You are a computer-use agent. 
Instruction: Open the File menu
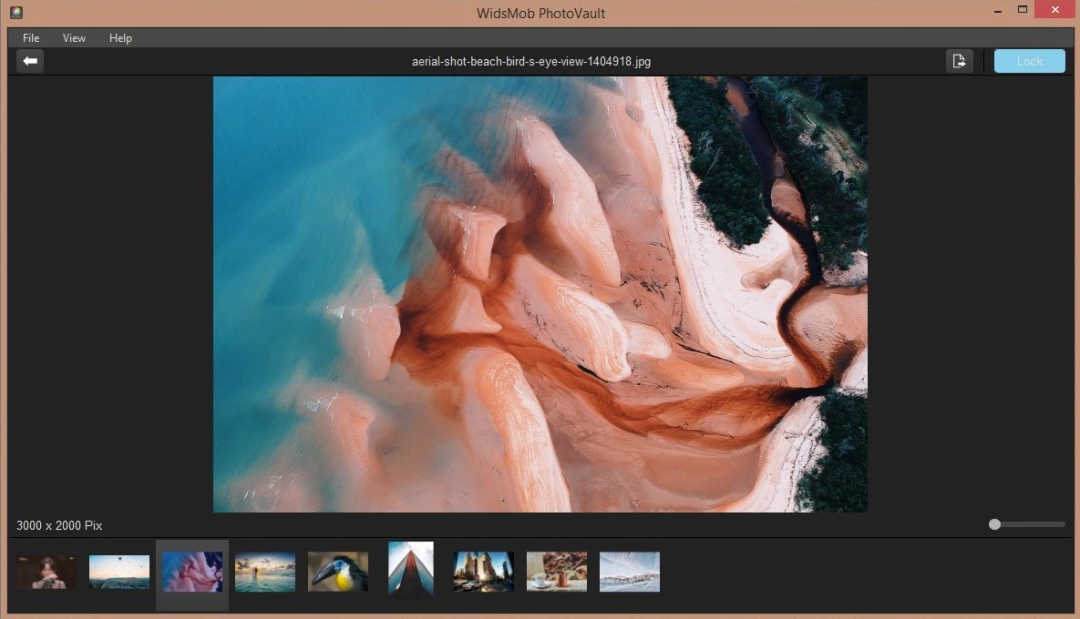30,38
